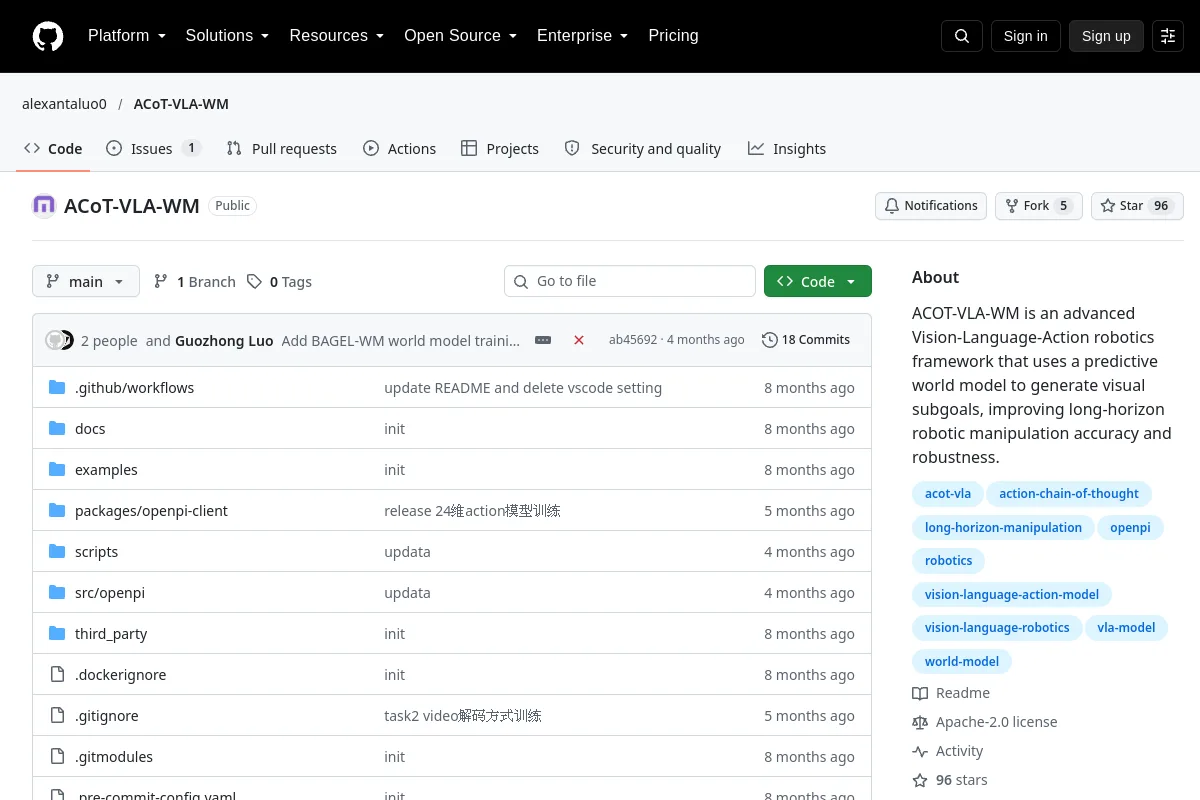
Task: Open the green Code dropdown
Action: pos(818,282)
